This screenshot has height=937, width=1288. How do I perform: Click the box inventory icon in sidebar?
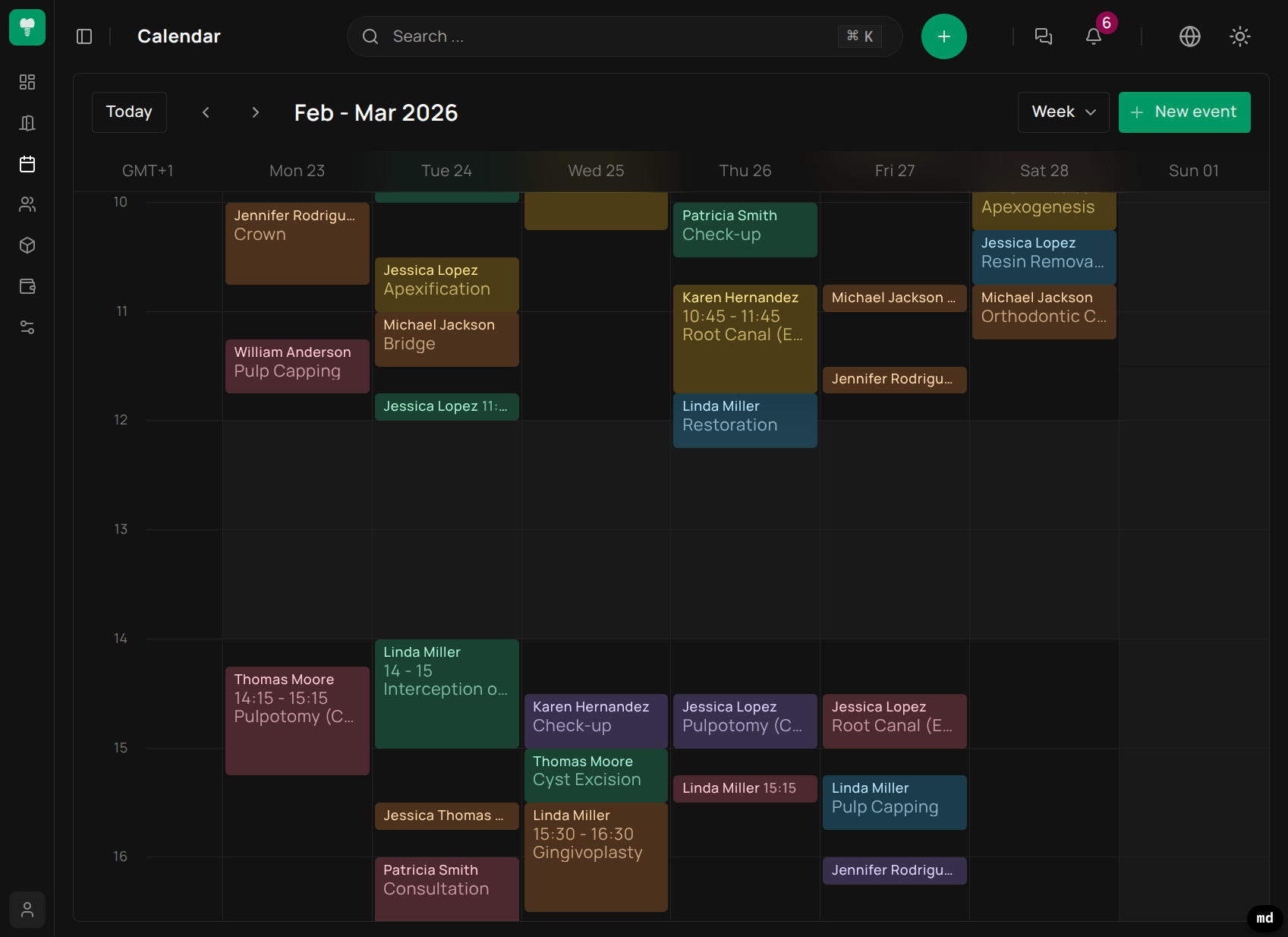pyautogui.click(x=27, y=245)
